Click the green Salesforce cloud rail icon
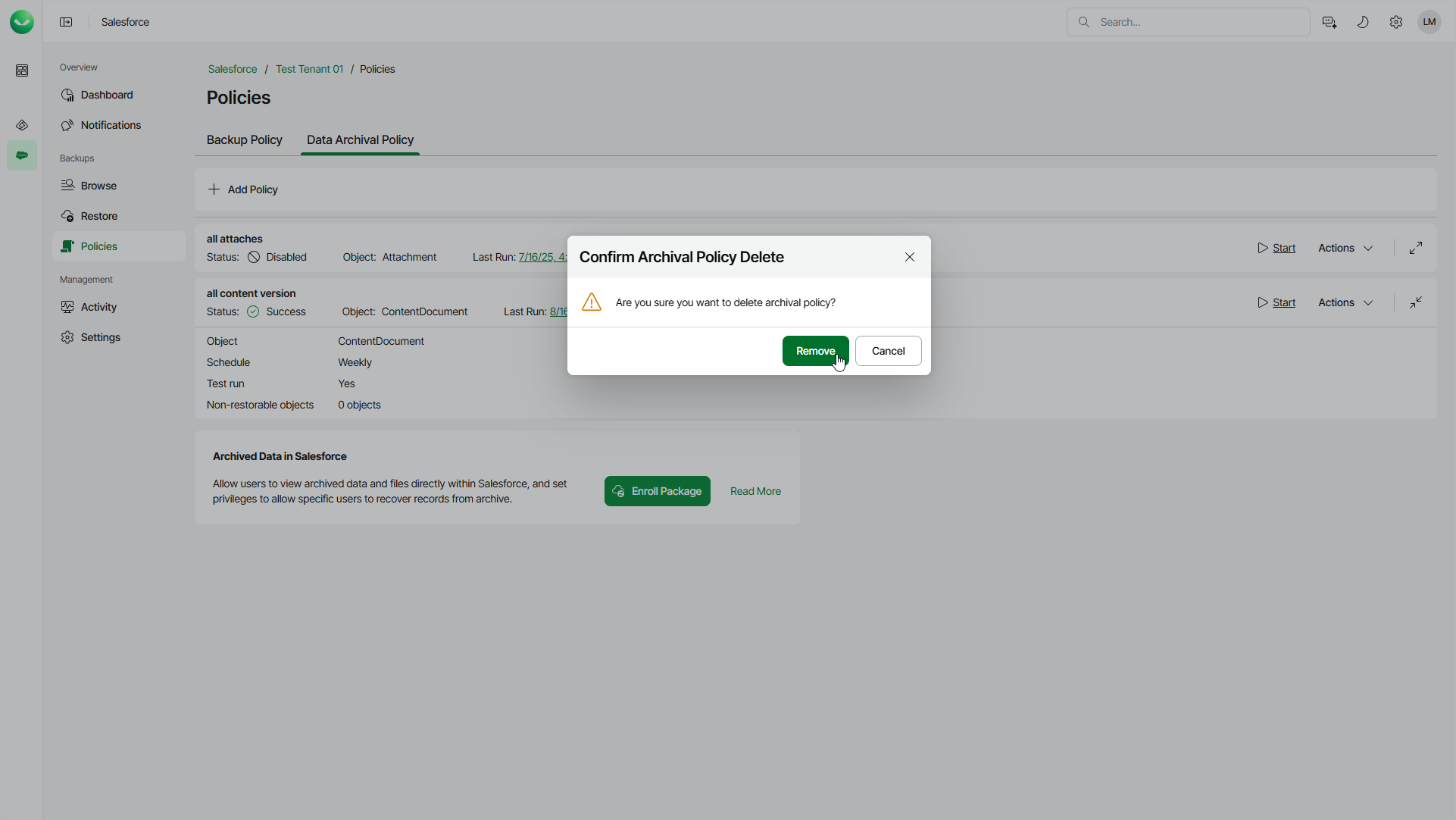 coord(22,155)
